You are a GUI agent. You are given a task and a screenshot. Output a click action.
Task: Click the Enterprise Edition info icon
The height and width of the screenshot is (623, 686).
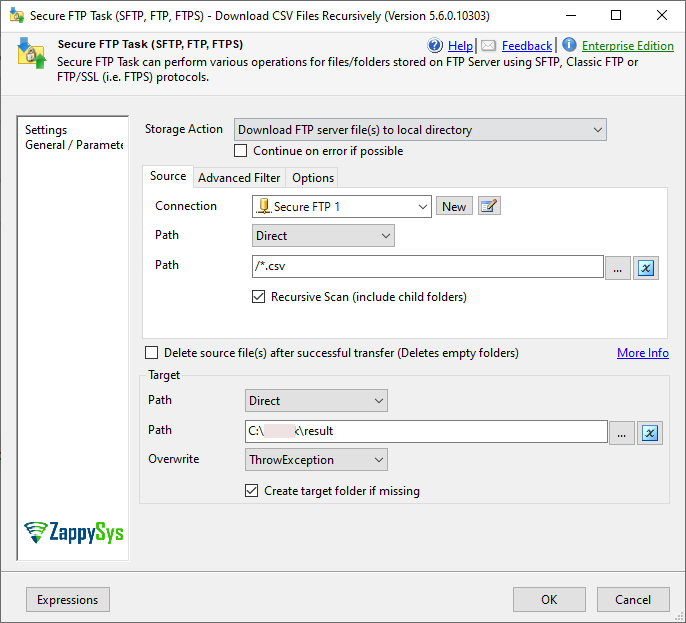(569, 45)
